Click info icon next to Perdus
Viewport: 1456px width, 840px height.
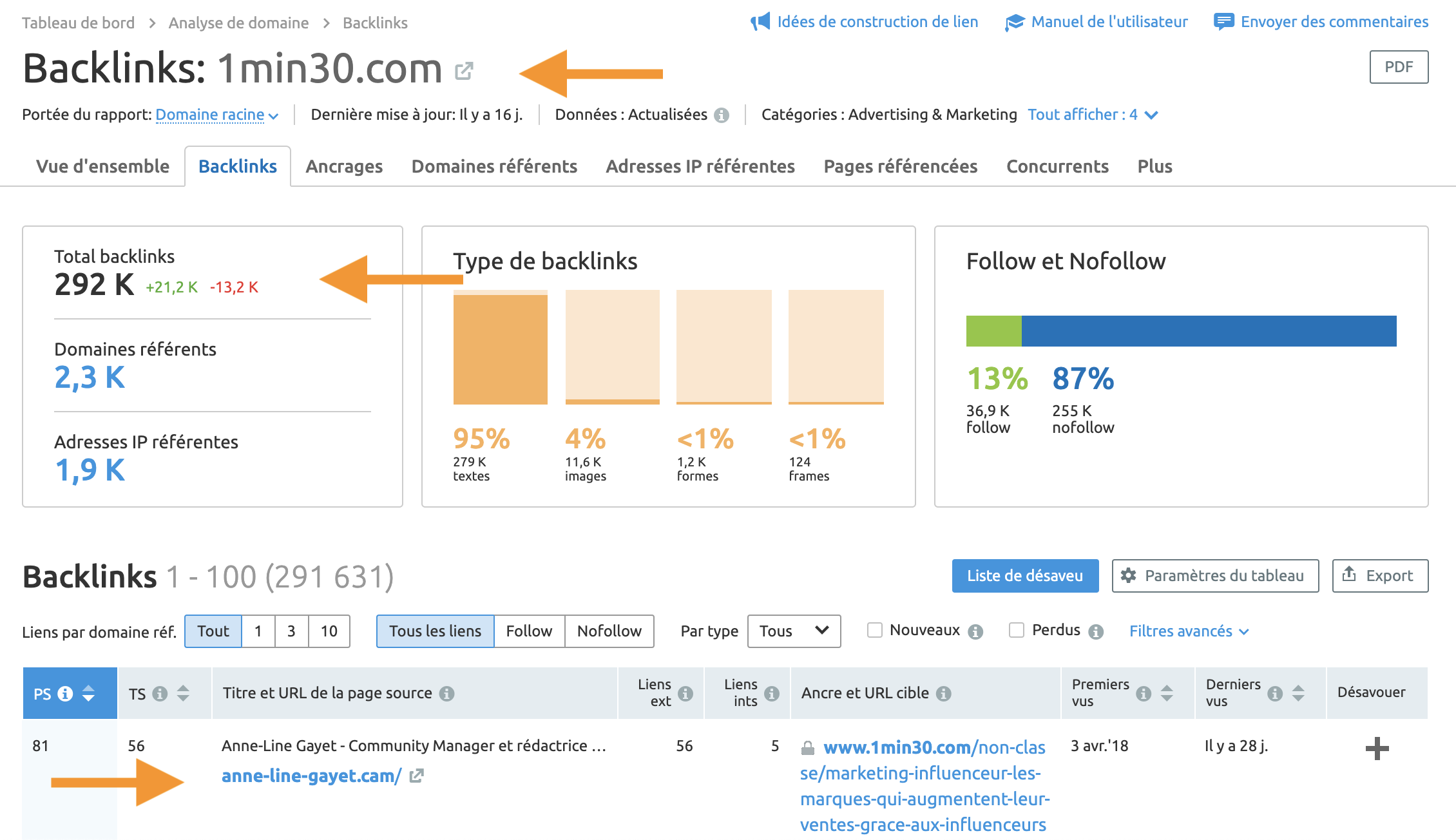coord(1096,632)
